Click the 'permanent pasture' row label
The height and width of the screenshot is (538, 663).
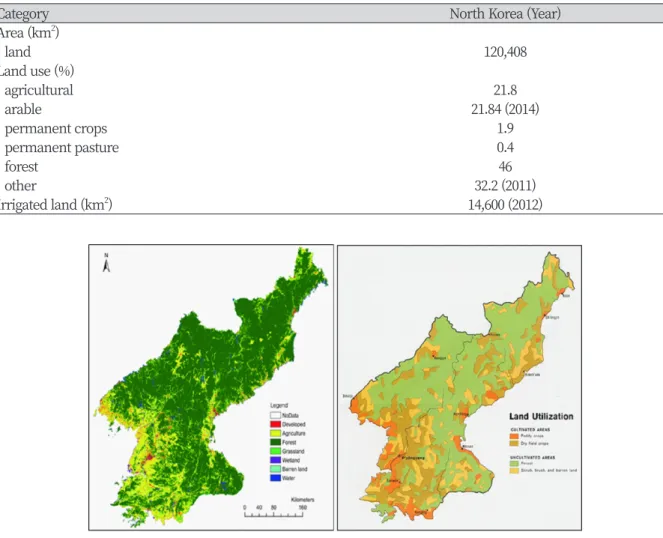[x=62, y=148]
